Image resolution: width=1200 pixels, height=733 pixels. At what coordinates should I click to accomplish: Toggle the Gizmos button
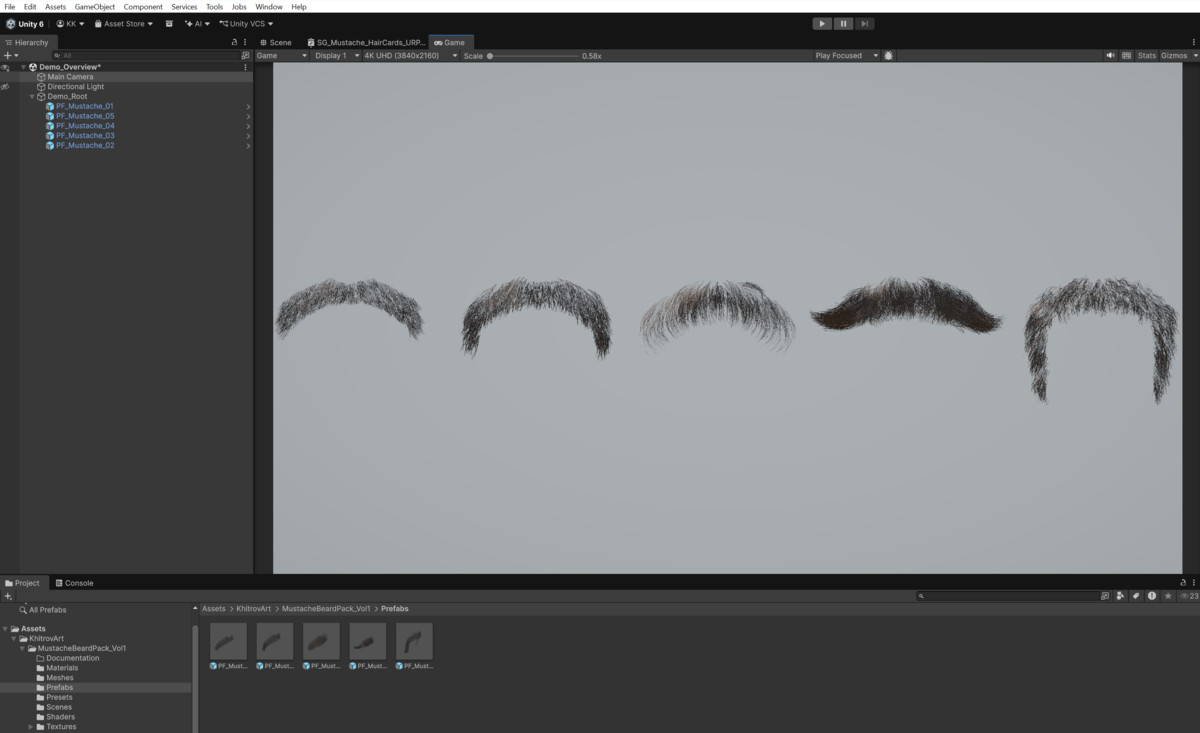[x=1173, y=56]
